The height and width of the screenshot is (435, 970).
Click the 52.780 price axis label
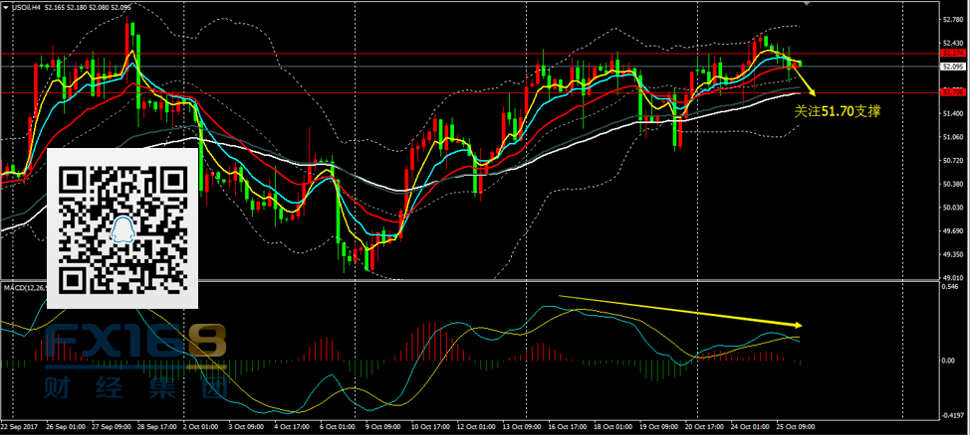click(x=954, y=18)
